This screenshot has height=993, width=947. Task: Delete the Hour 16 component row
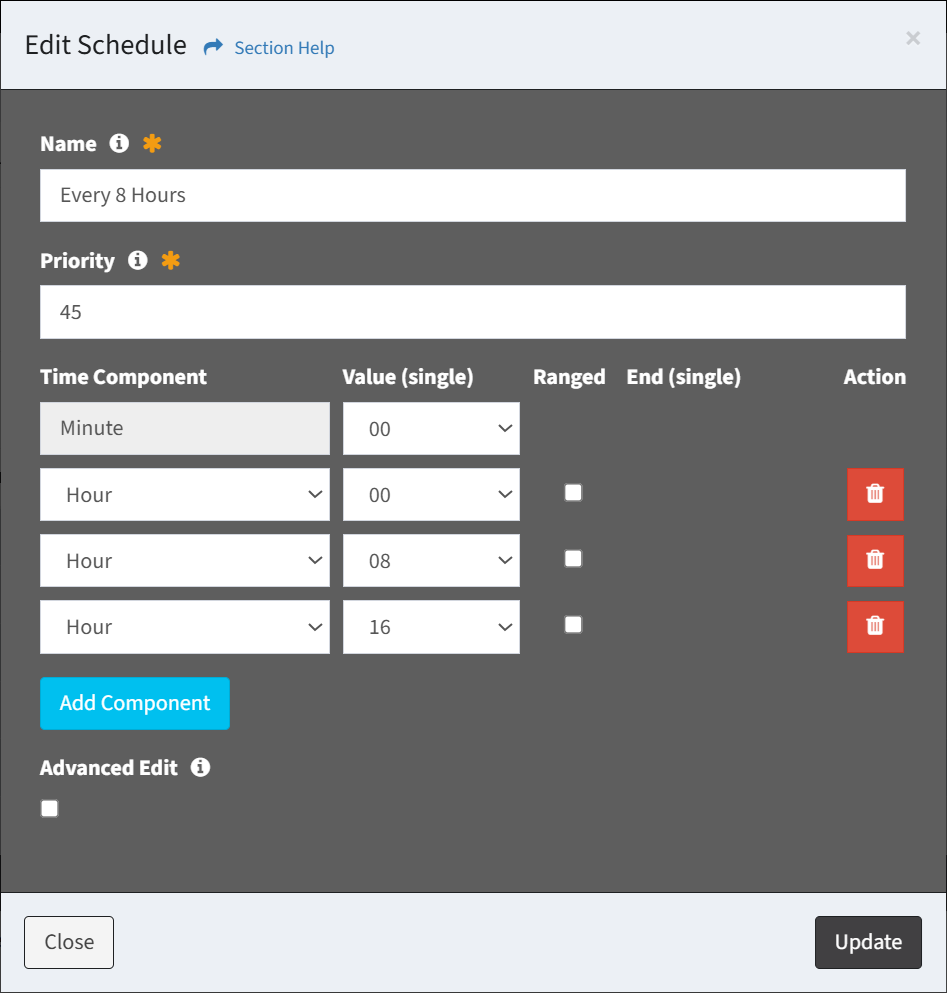coord(875,626)
